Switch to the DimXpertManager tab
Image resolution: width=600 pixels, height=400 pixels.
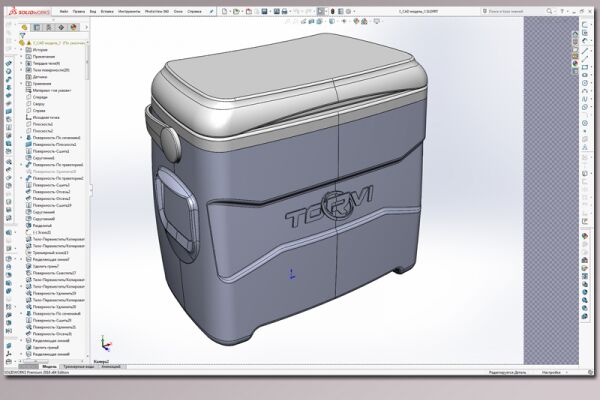(x=61, y=27)
